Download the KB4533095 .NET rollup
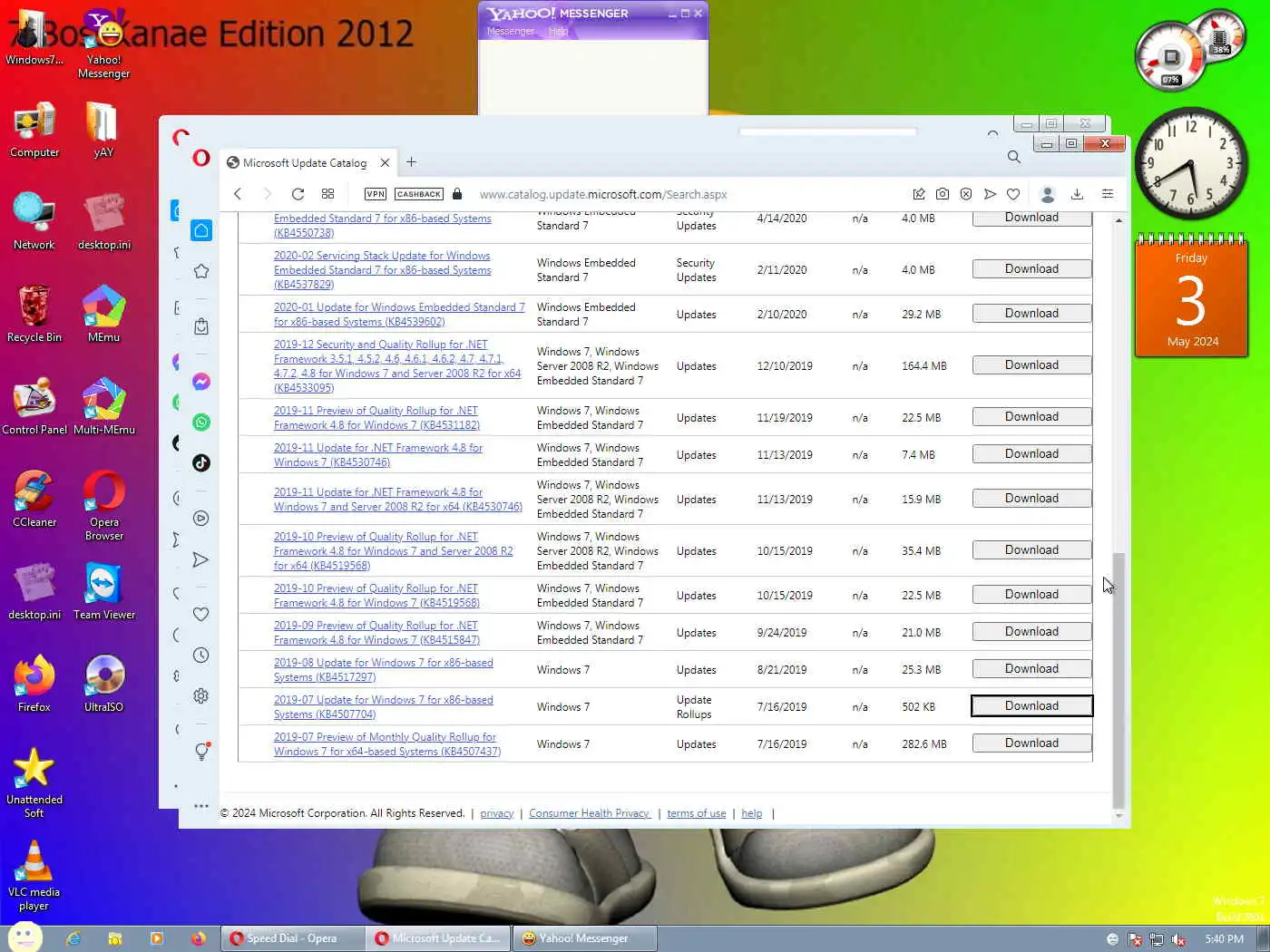 click(1031, 364)
